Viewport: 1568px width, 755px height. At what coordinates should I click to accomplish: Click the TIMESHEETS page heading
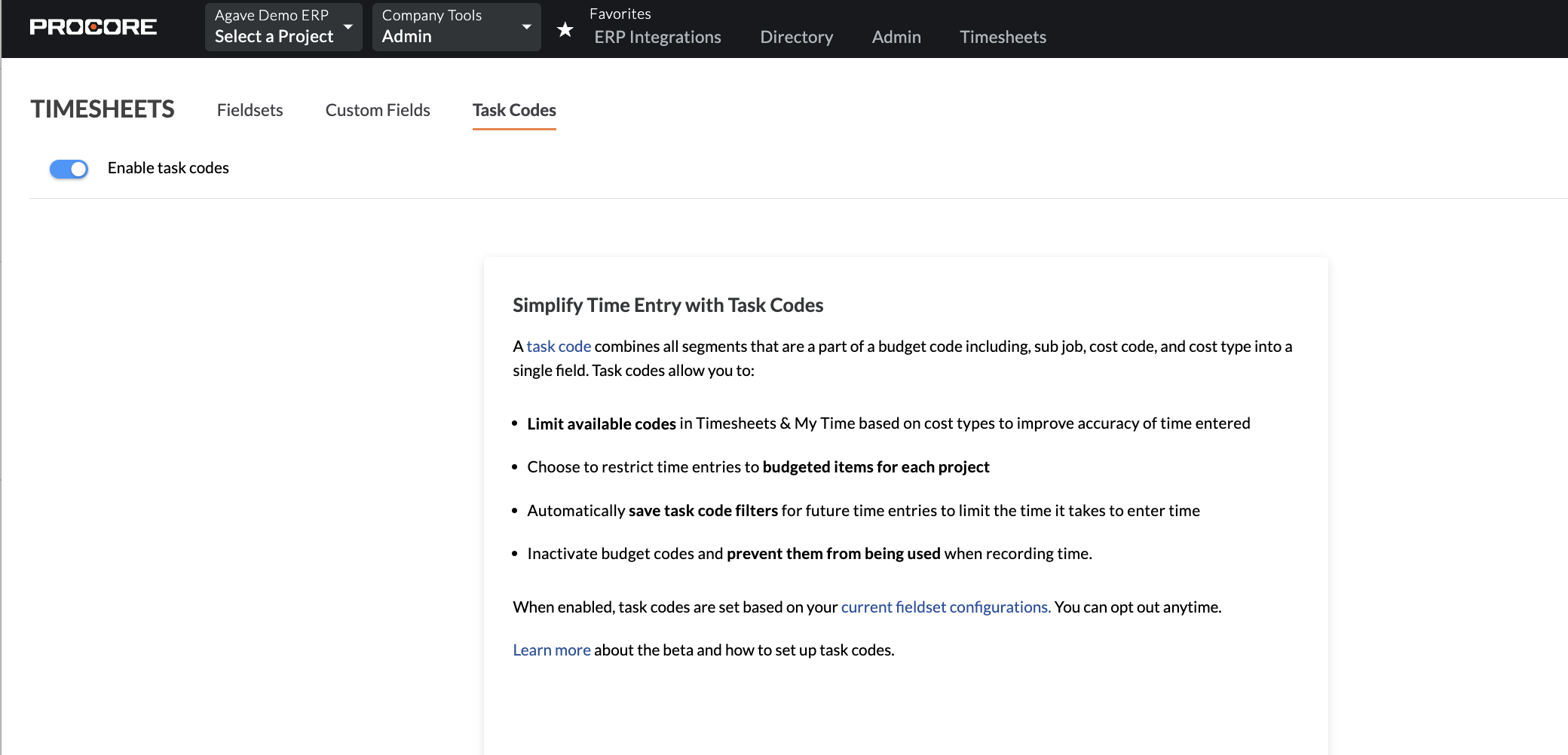pos(103,109)
